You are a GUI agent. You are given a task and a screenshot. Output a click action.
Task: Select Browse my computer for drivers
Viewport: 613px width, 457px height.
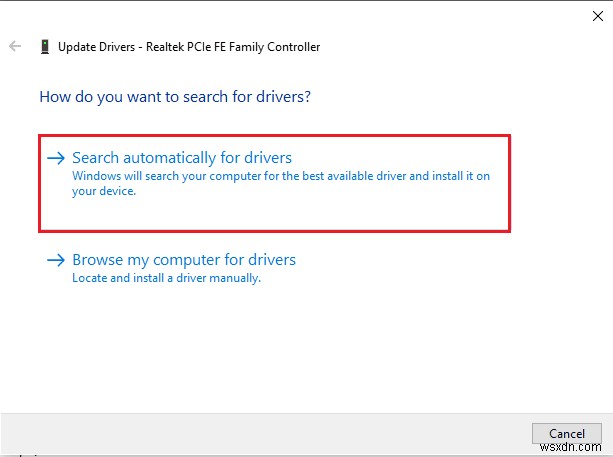(184, 260)
